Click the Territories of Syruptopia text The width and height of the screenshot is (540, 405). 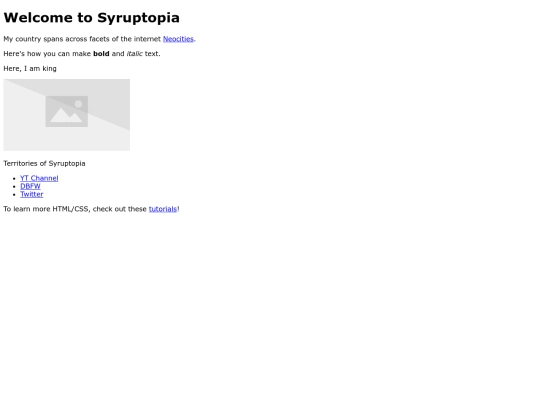pyautogui.click(x=44, y=163)
